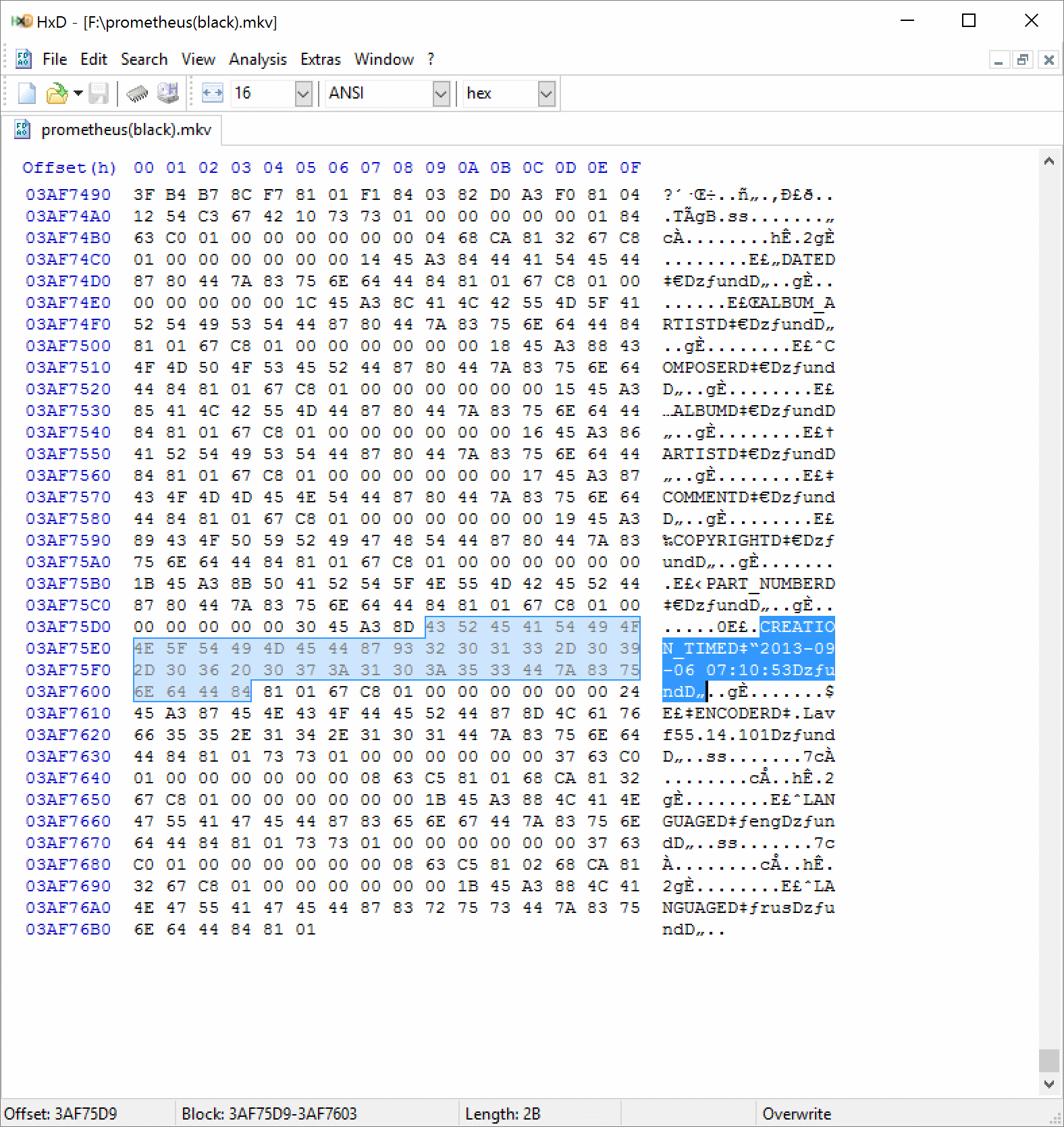Click the Length 2B status entry
This screenshot has width=1064, height=1127.
click(502, 1114)
